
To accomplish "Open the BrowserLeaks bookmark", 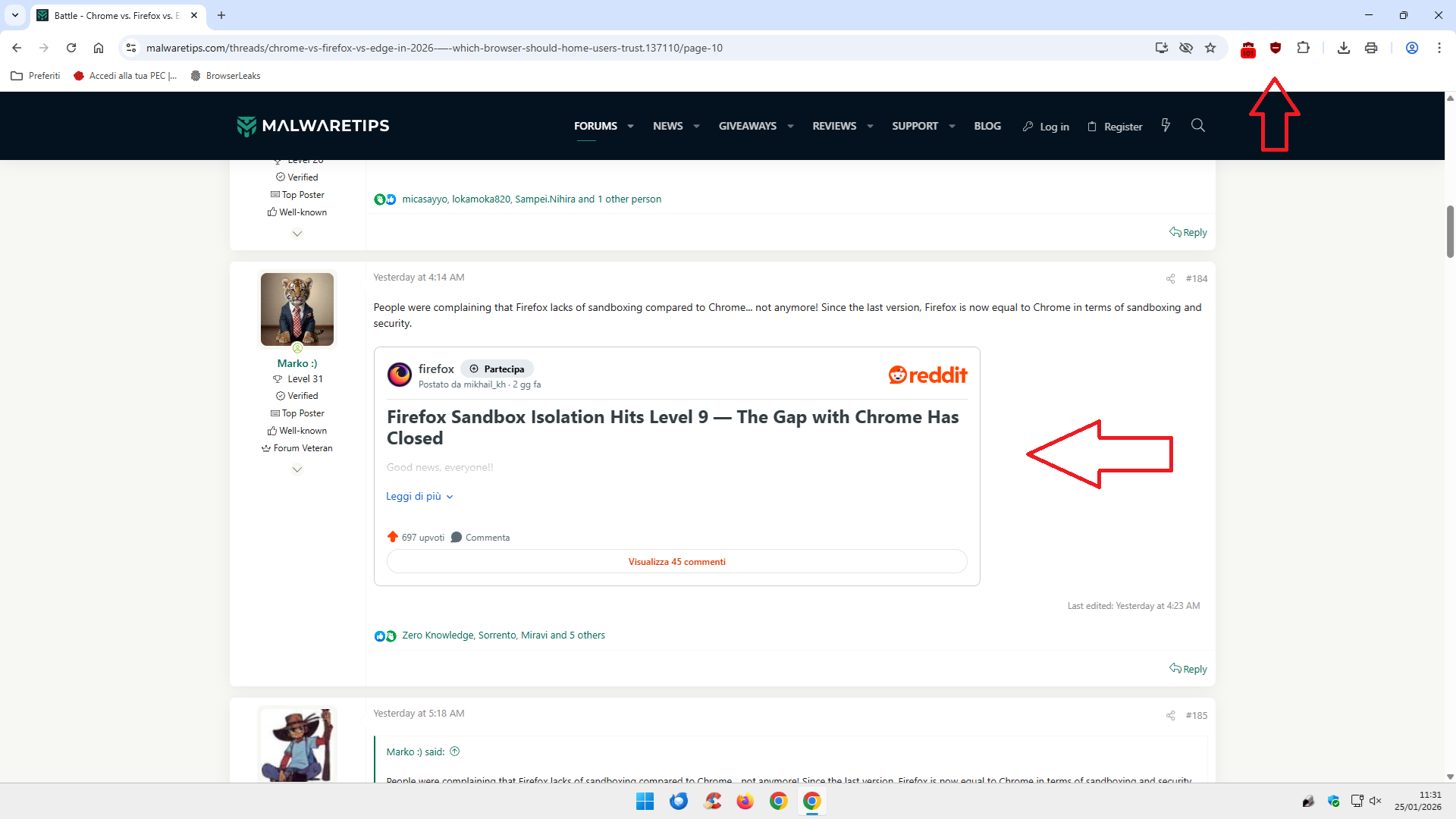I will point(226,76).
